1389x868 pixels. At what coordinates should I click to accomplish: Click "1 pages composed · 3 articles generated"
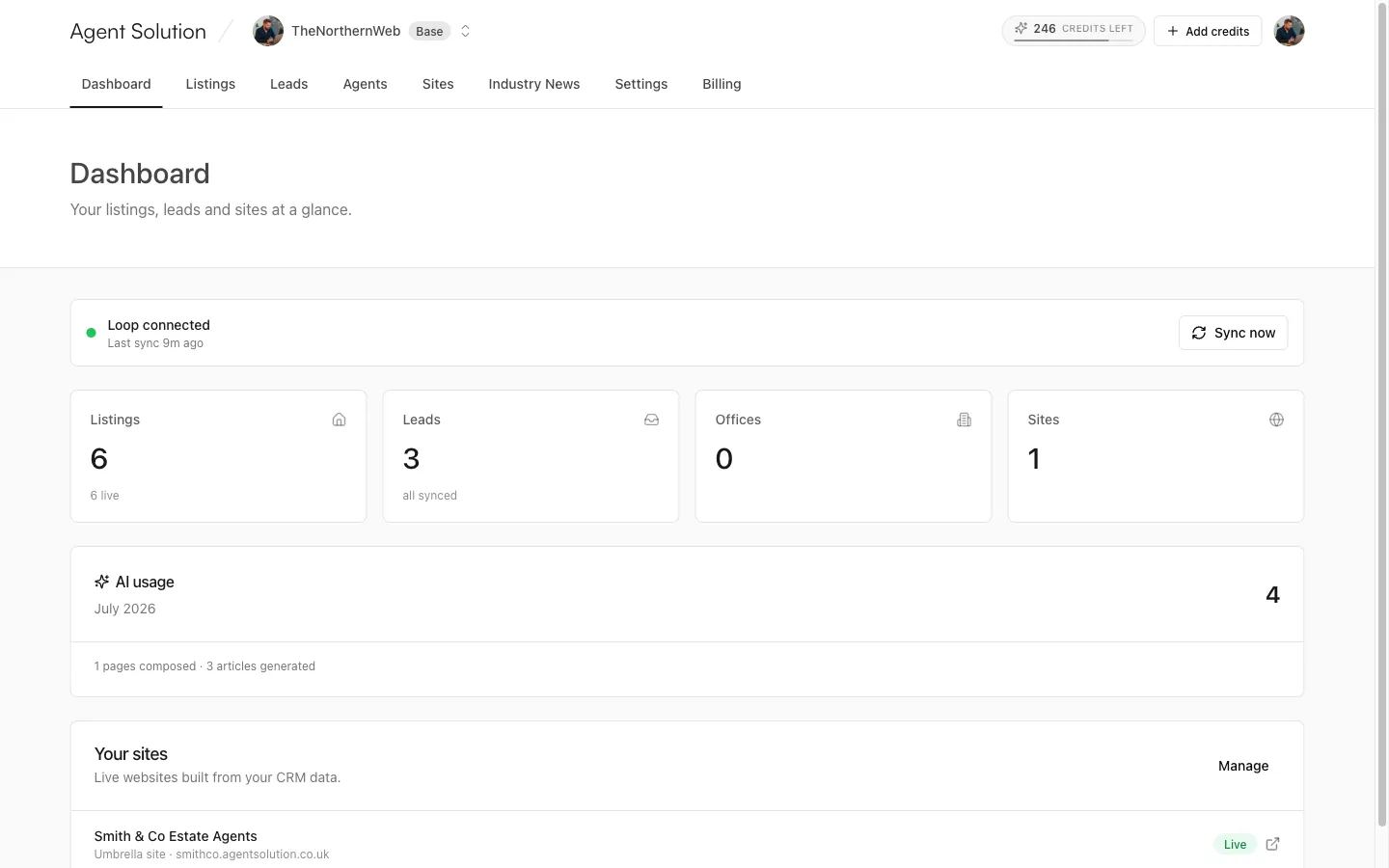[204, 666]
